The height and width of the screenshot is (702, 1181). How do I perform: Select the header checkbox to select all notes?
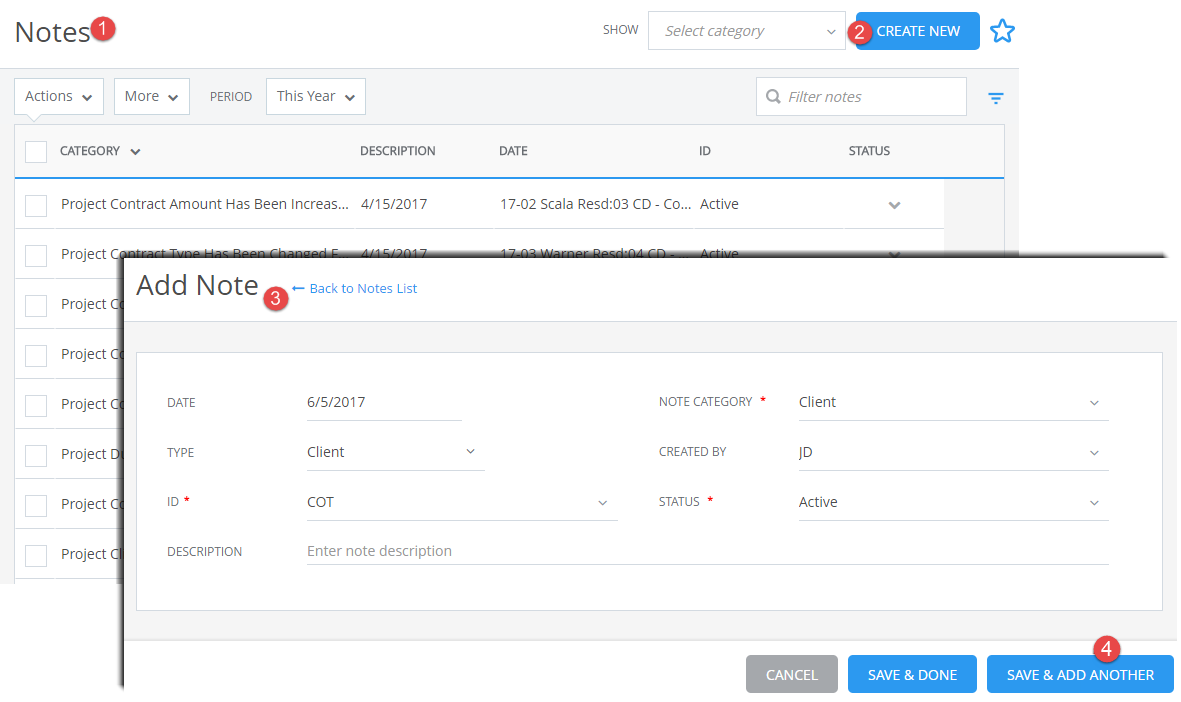(x=36, y=151)
